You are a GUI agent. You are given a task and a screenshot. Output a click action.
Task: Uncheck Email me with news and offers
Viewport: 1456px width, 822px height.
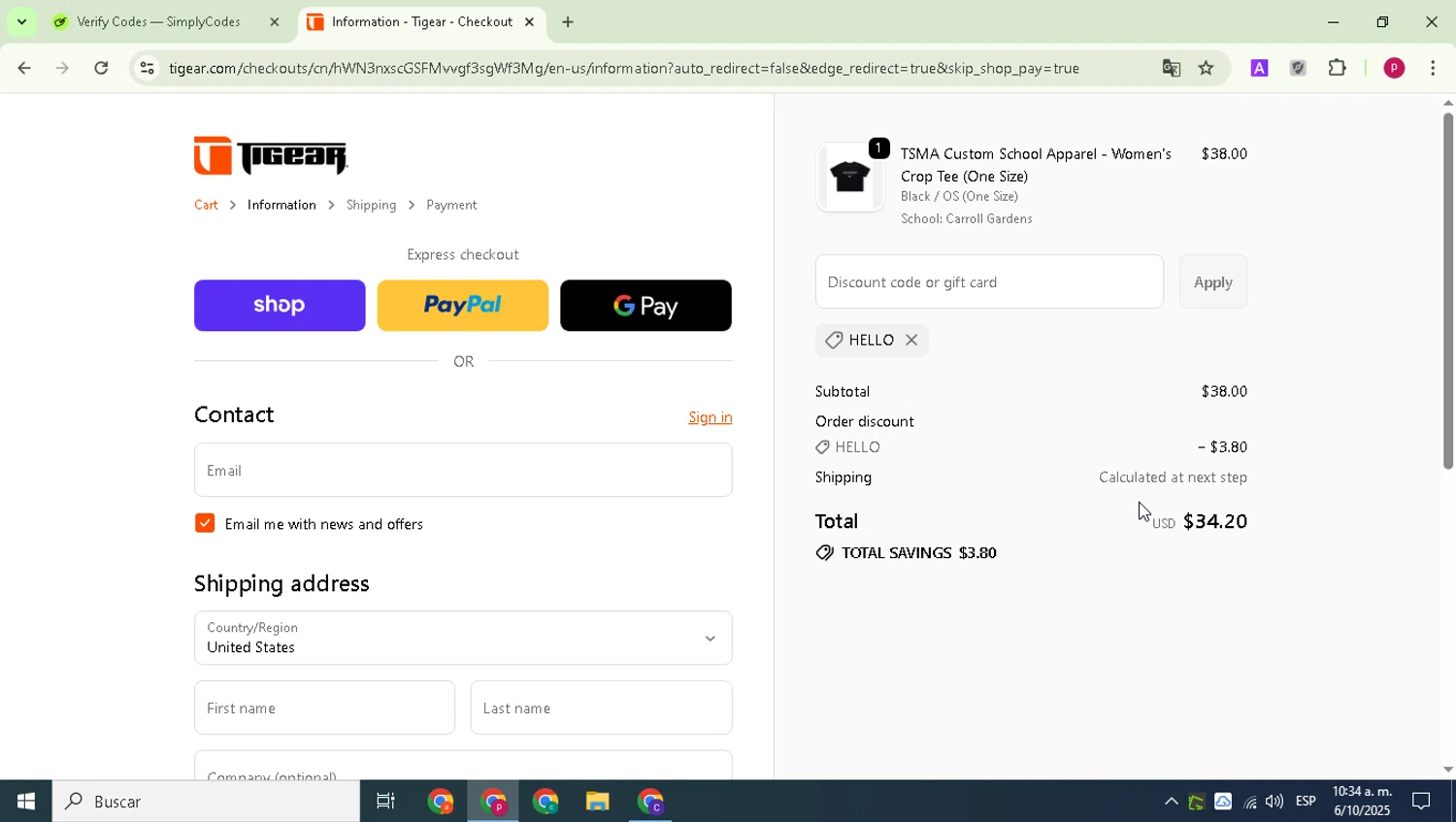(x=205, y=523)
